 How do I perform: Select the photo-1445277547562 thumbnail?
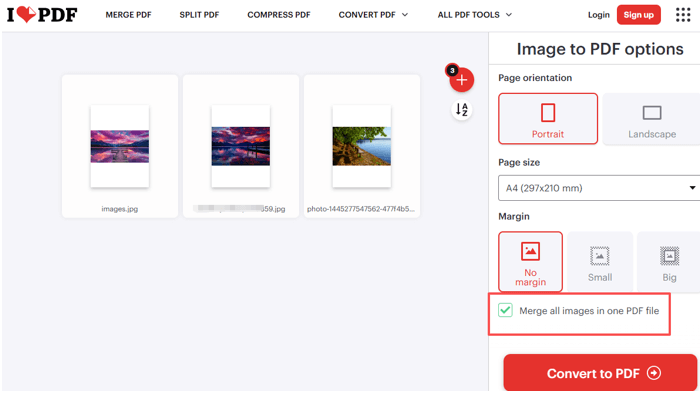[x=362, y=146]
